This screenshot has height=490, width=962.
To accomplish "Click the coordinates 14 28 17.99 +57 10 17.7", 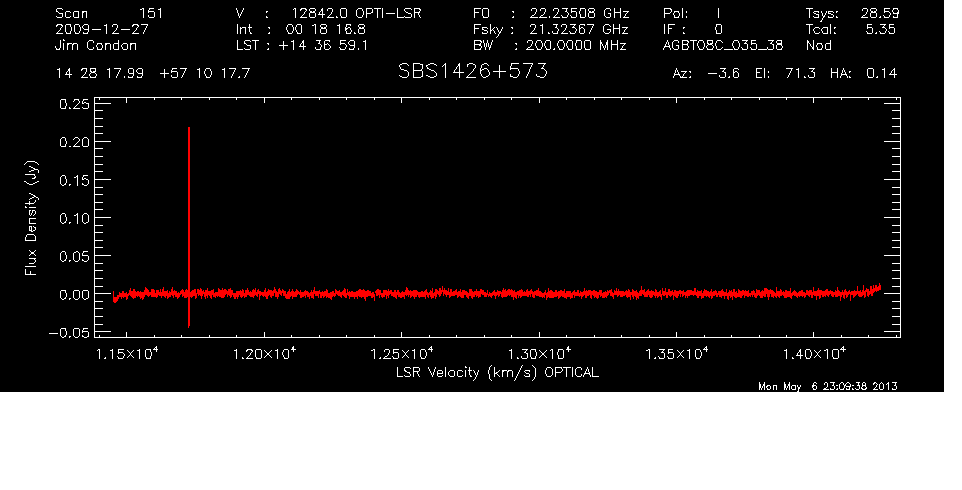I will point(153,74).
